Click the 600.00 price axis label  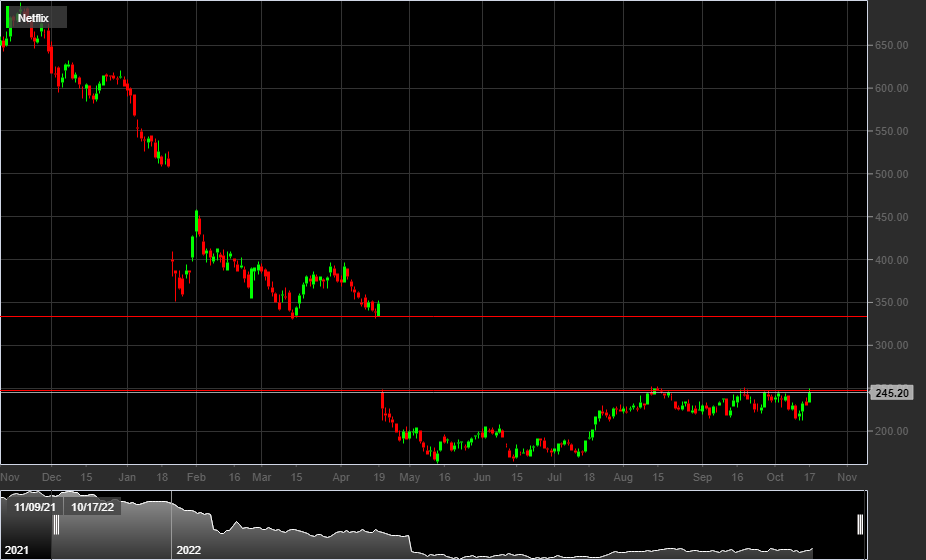point(891,89)
